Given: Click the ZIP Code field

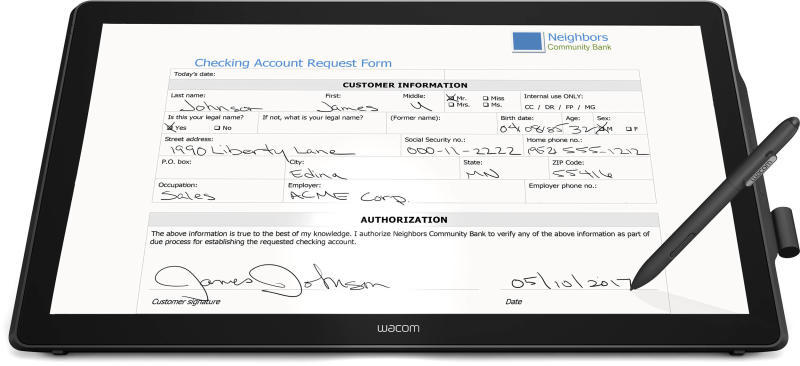Looking at the screenshot, I should point(601,168).
